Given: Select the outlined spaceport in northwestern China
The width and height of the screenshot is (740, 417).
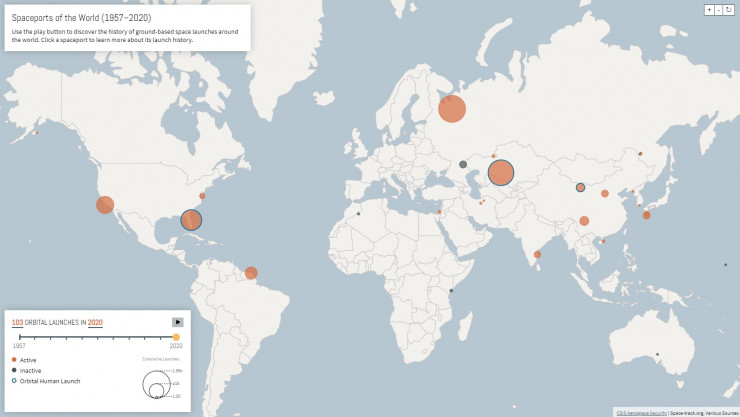Looking at the screenshot, I should (x=580, y=187).
